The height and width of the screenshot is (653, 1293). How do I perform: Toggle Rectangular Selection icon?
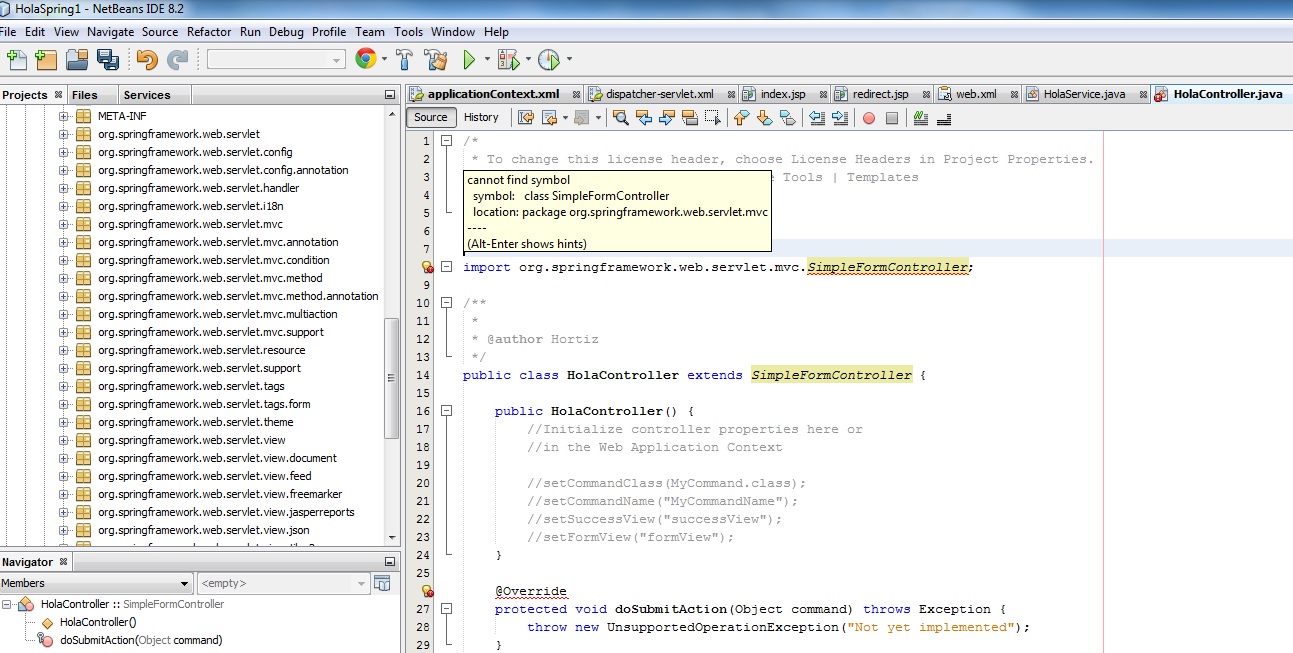coord(712,118)
